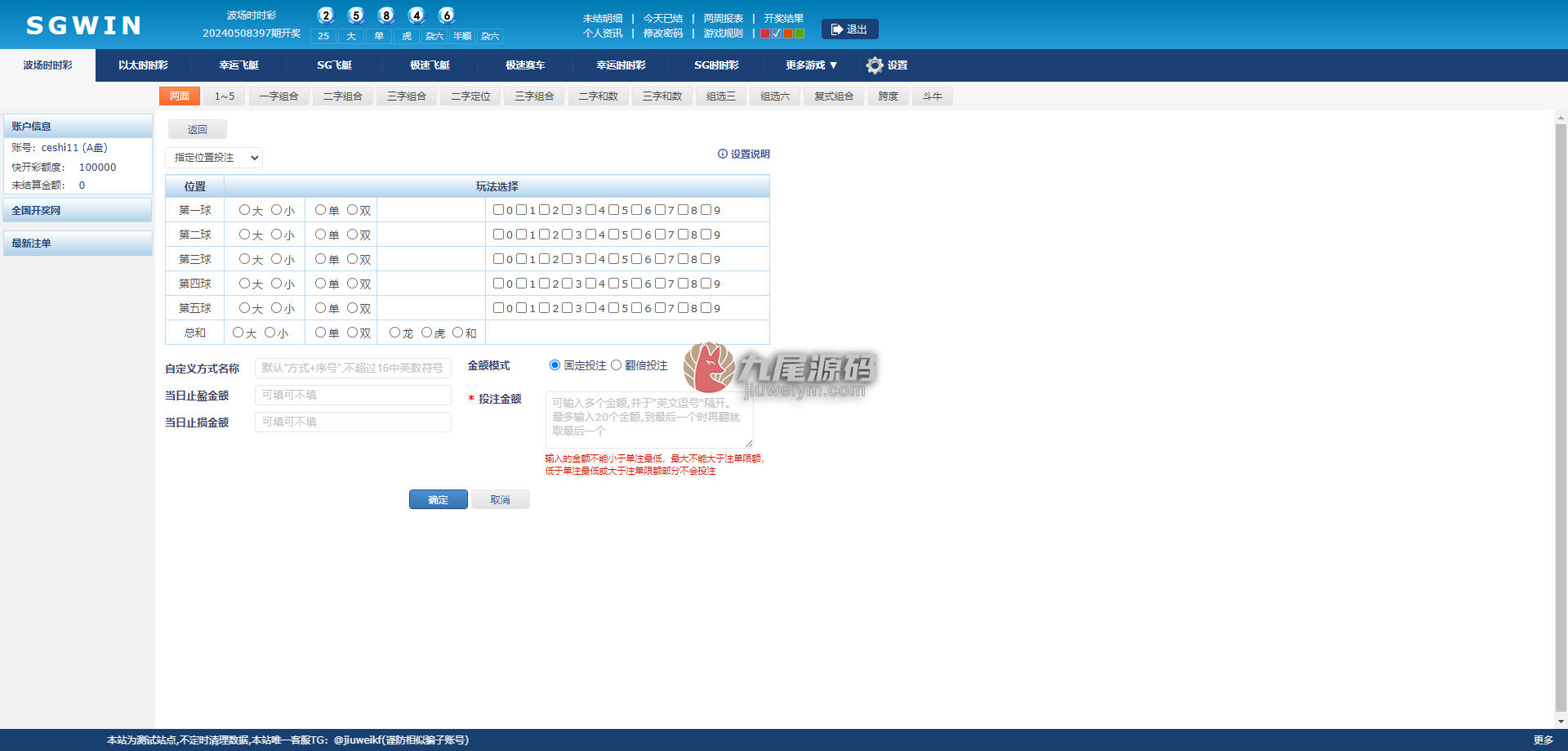This screenshot has width=1568, height=751.
Task: Select 大 radio for 第一球
Action: [244, 210]
